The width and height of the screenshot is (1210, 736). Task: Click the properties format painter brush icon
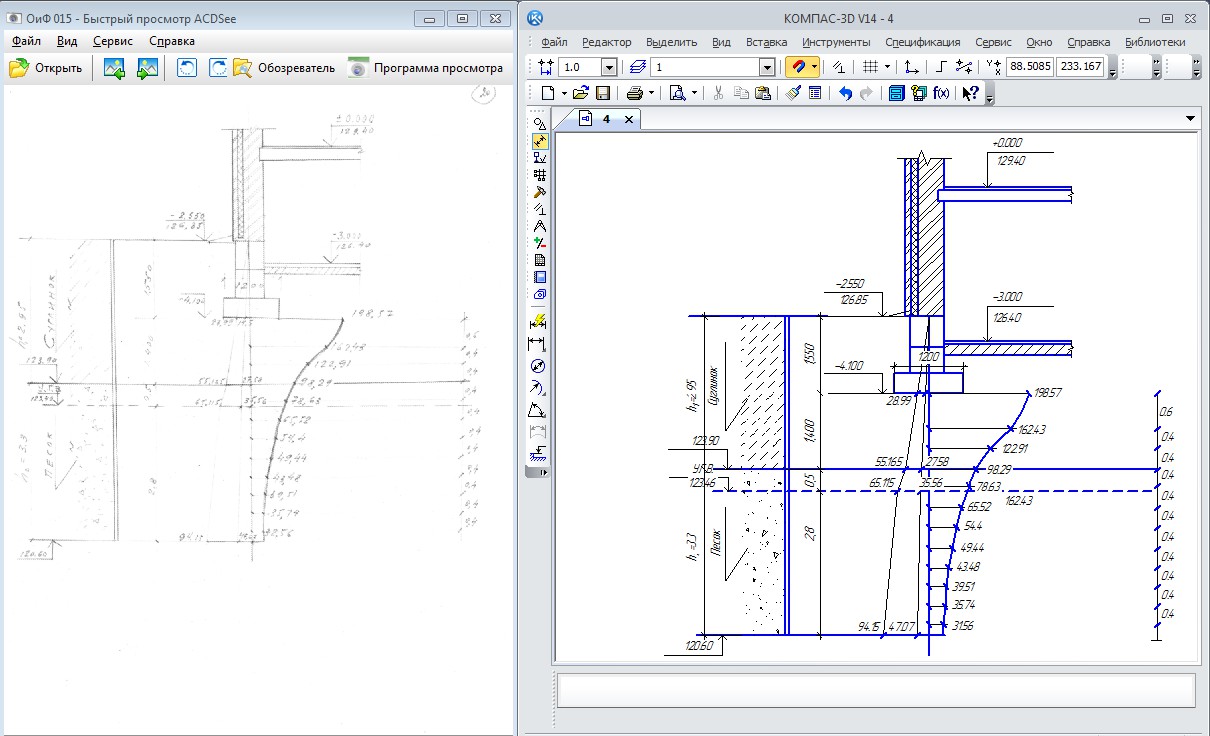point(793,93)
